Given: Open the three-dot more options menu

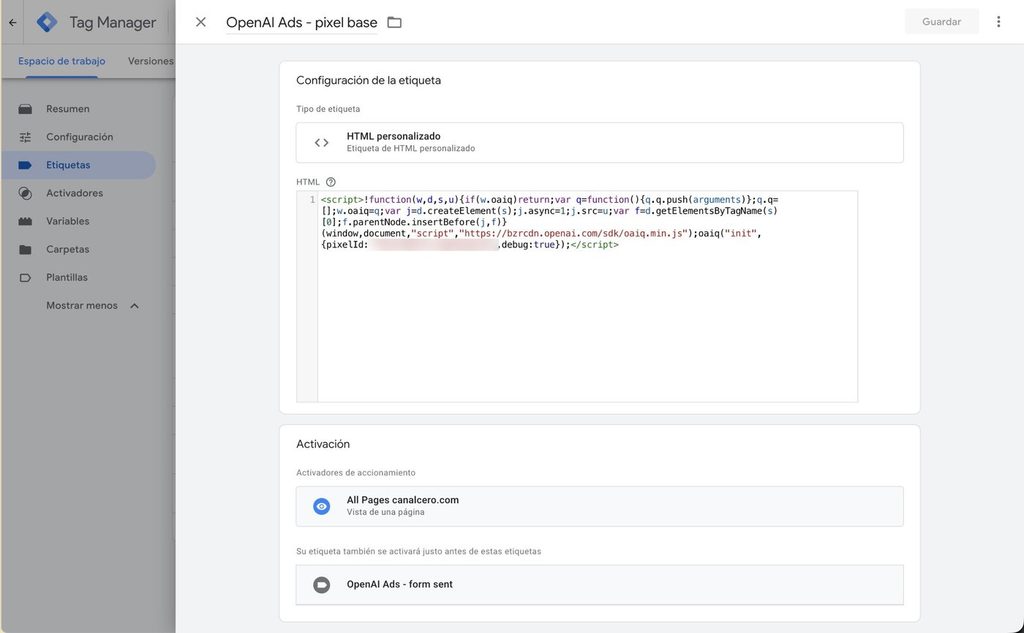Looking at the screenshot, I should click(x=998, y=22).
